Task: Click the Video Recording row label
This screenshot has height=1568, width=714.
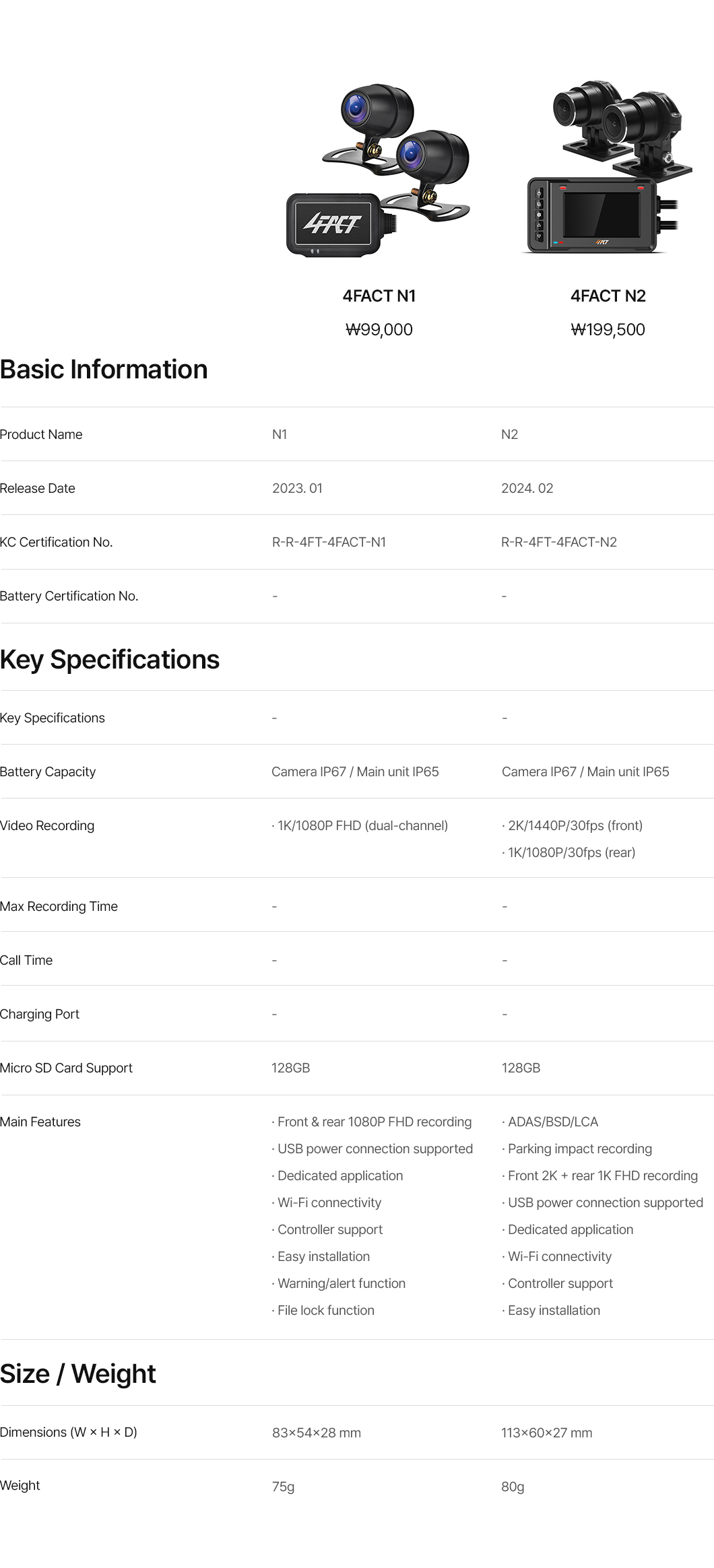Action: 47,826
